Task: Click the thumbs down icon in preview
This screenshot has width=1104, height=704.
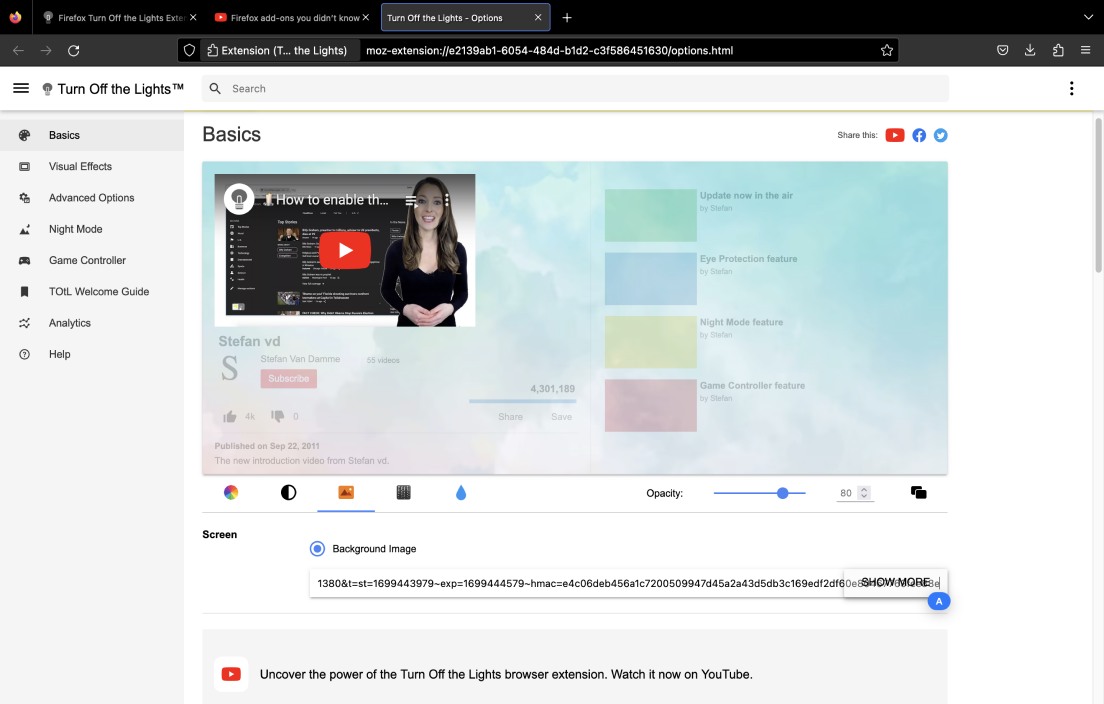Action: 277,416
